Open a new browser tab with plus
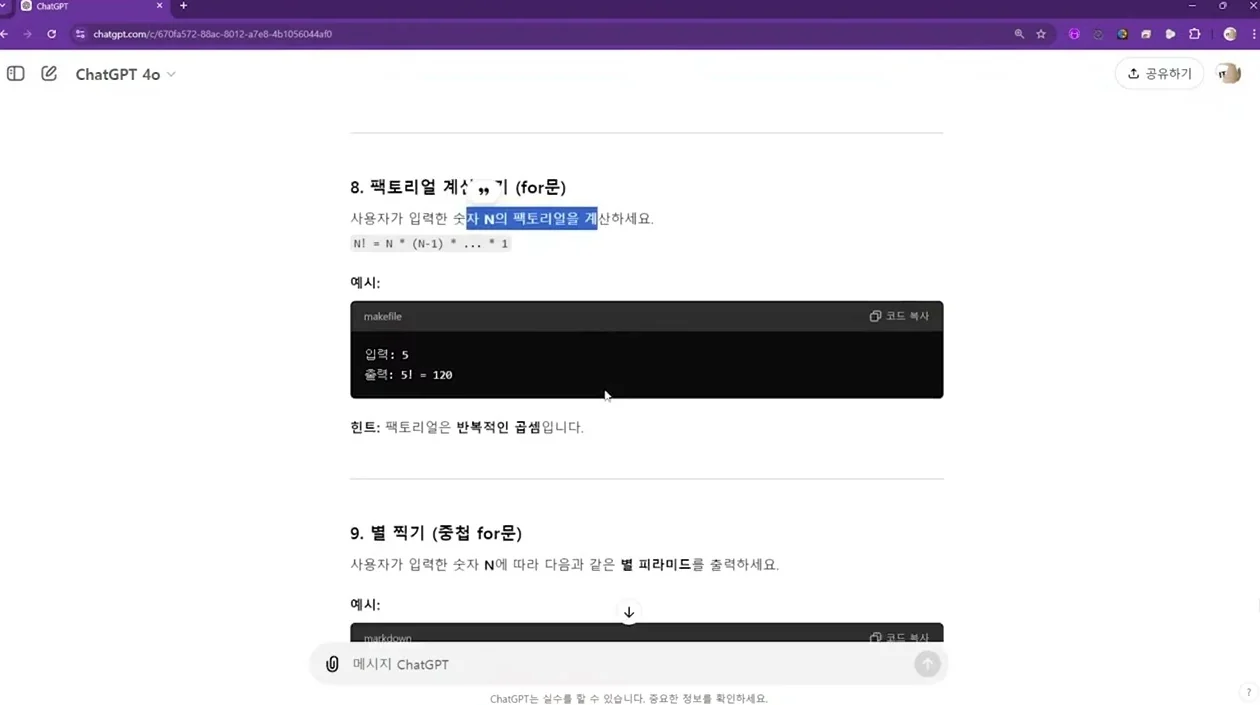The image size is (1260, 705). [x=183, y=6]
